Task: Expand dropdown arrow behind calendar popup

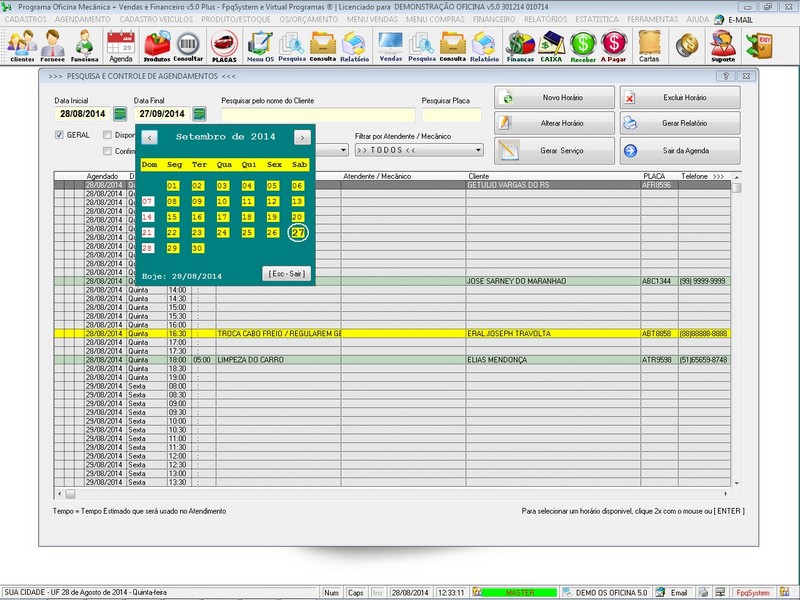Action: tap(343, 150)
